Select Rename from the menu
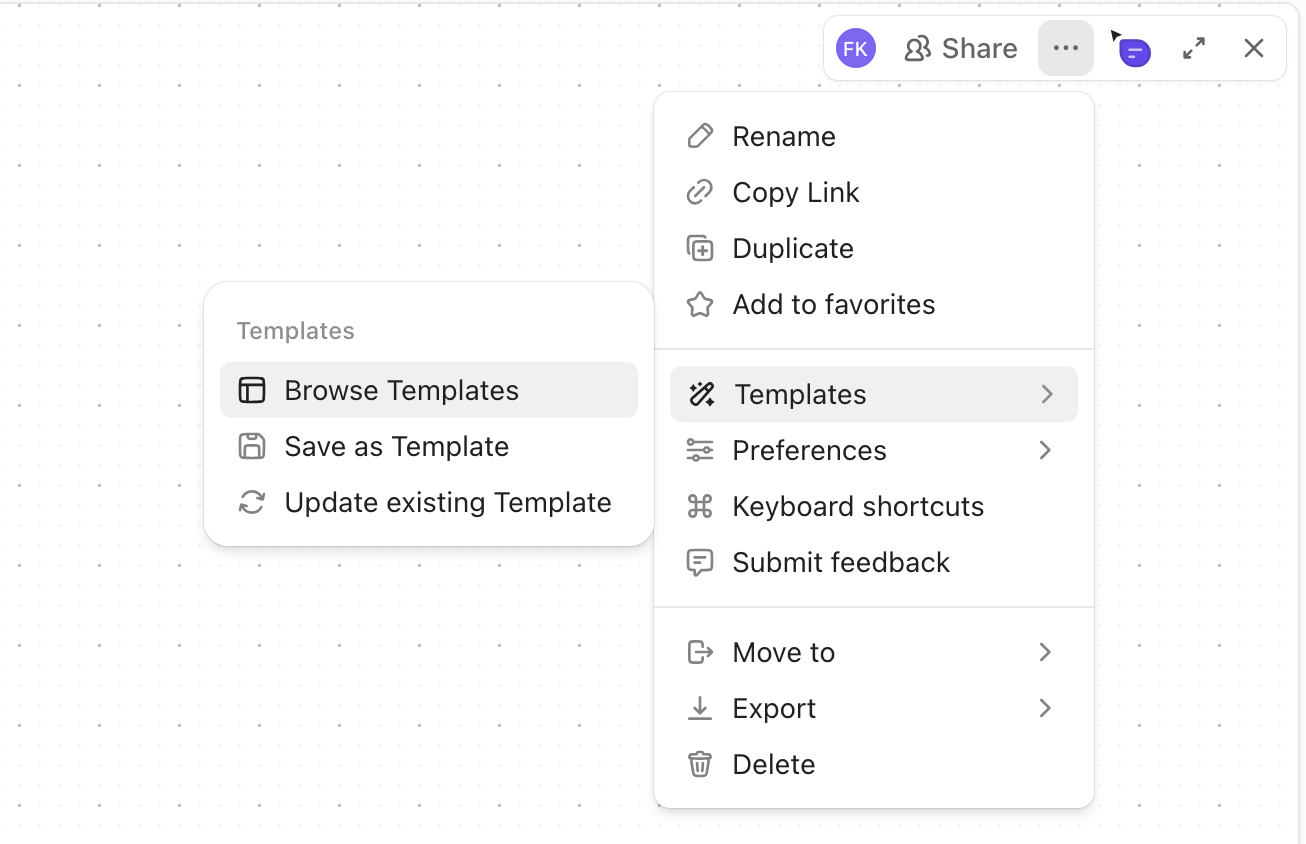Screen dimensions: 1306x844 pyautogui.click(x=783, y=136)
